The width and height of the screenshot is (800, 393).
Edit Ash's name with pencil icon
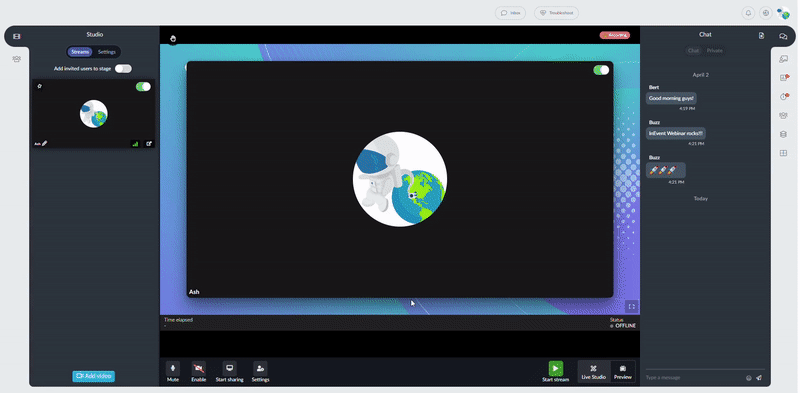44,144
